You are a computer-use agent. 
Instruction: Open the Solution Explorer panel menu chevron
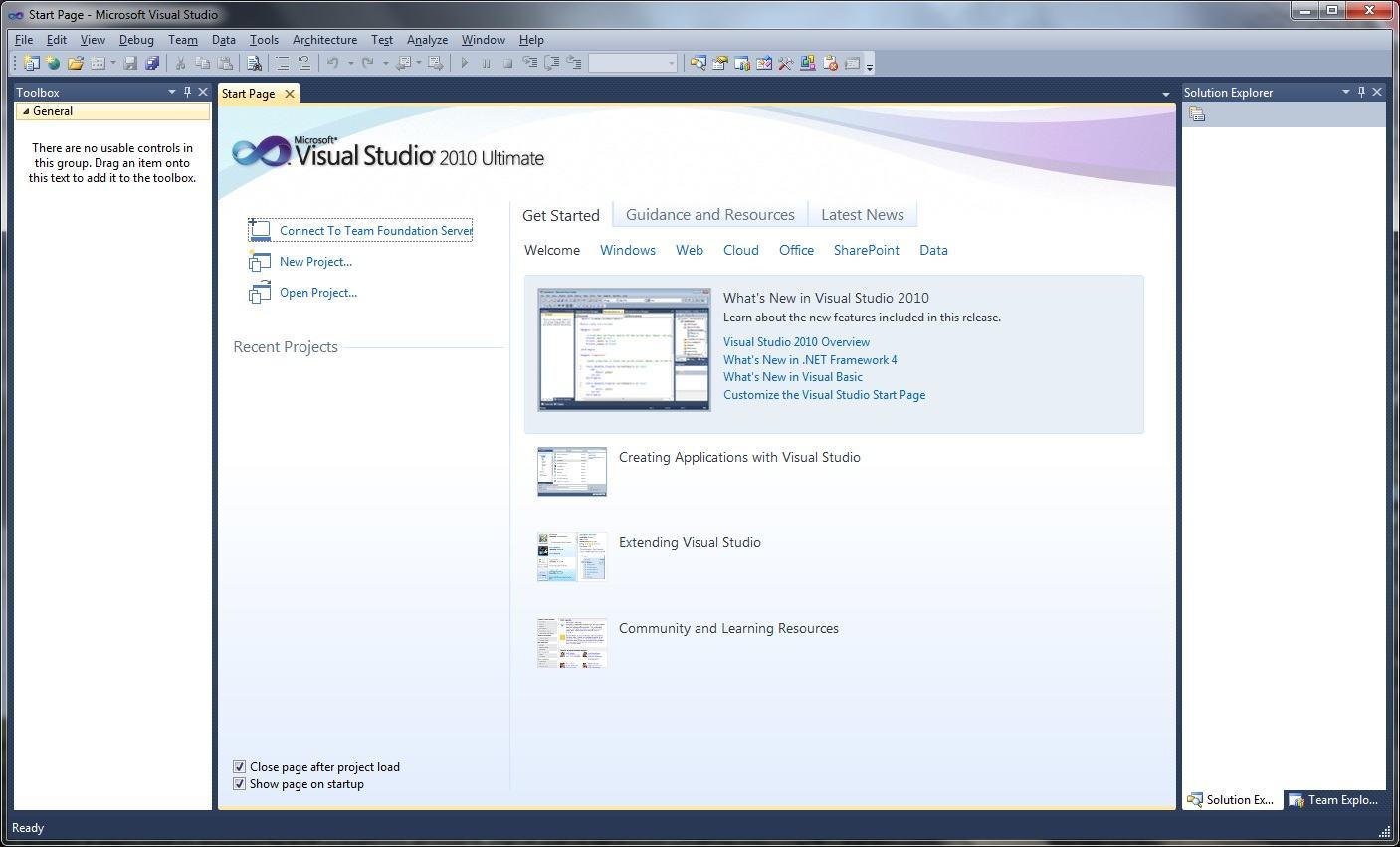pyautogui.click(x=1346, y=92)
